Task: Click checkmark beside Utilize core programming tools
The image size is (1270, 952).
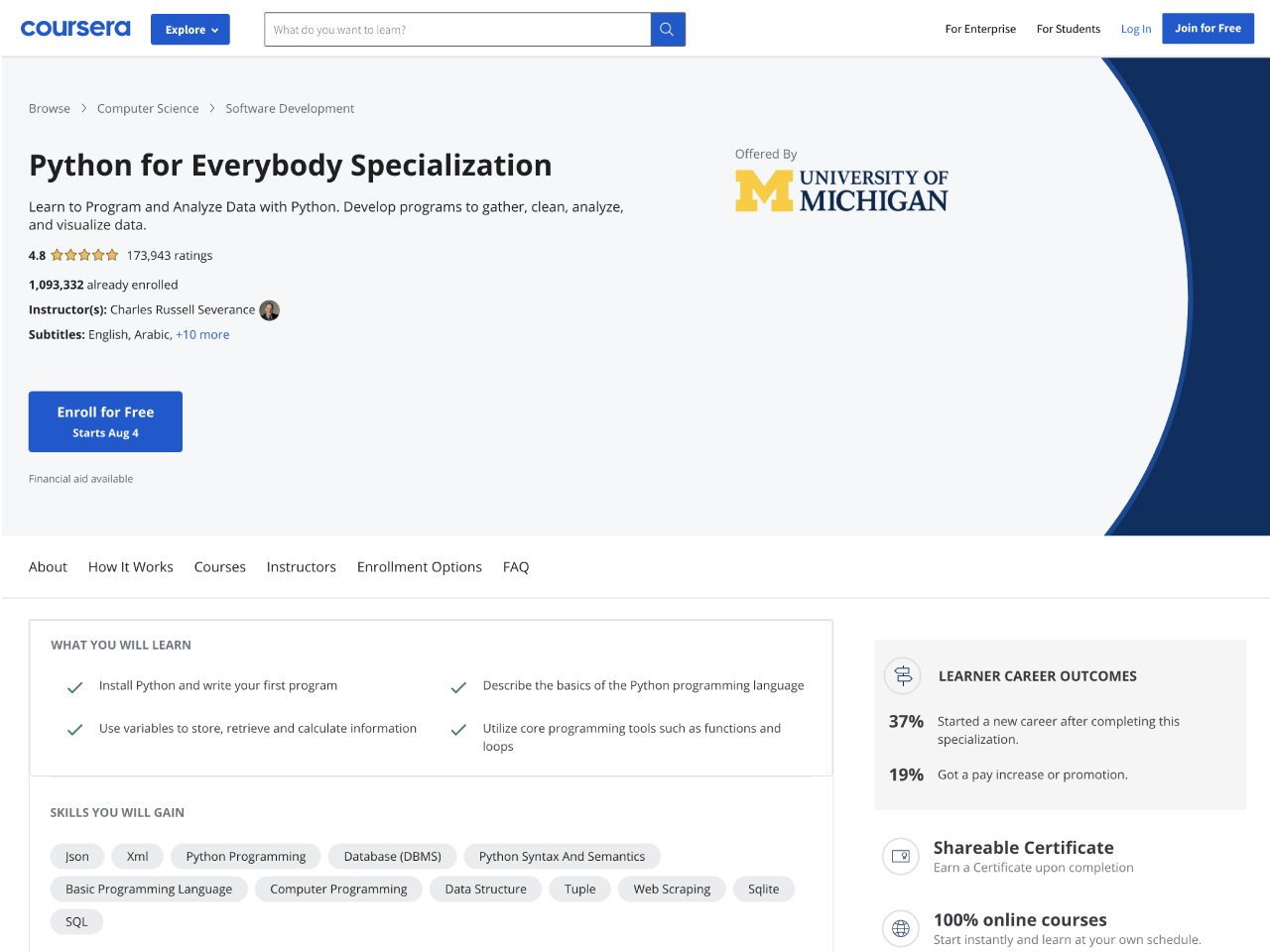Action: [x=458, y=730]
